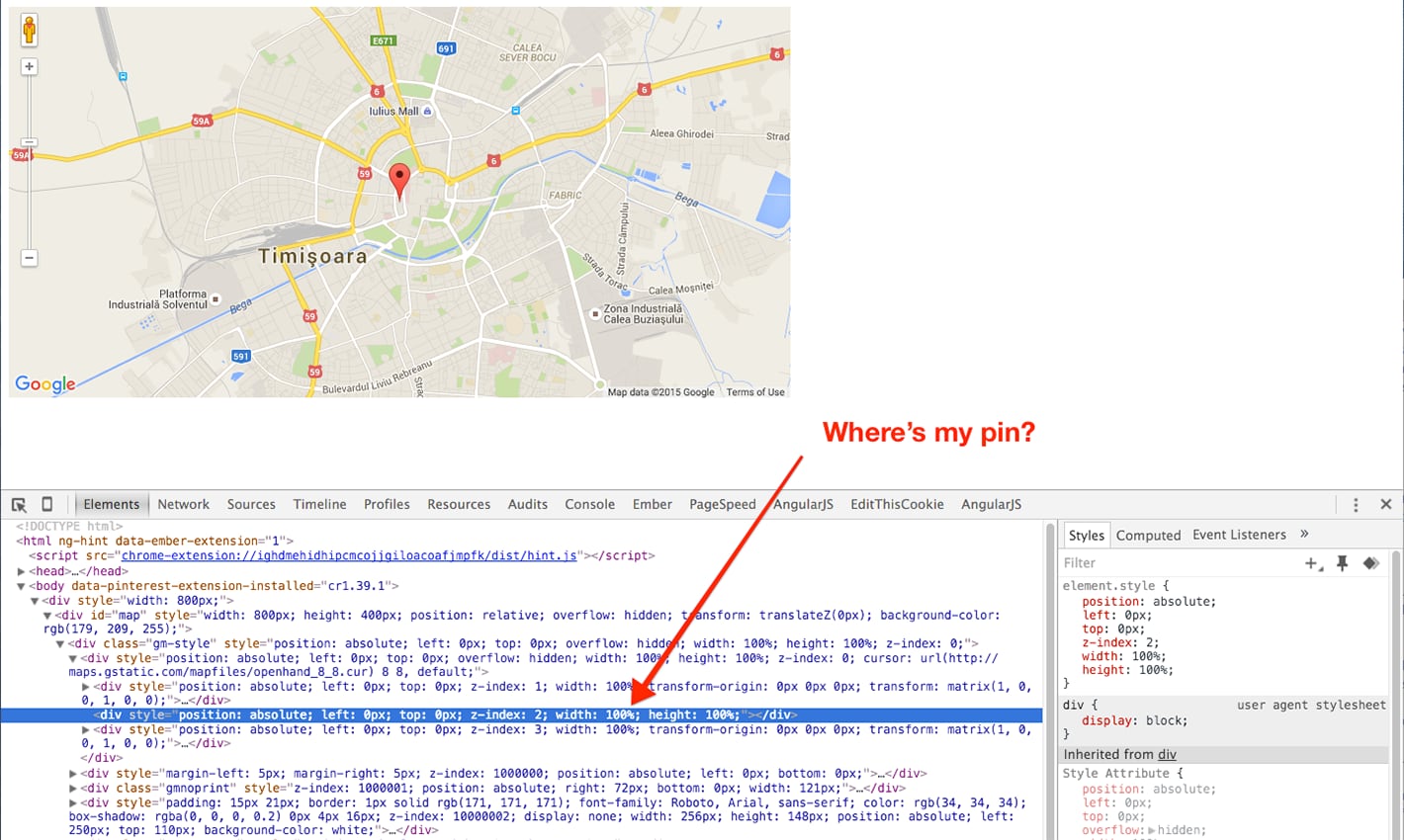Click the map zoom slider handle

[30, 142]
